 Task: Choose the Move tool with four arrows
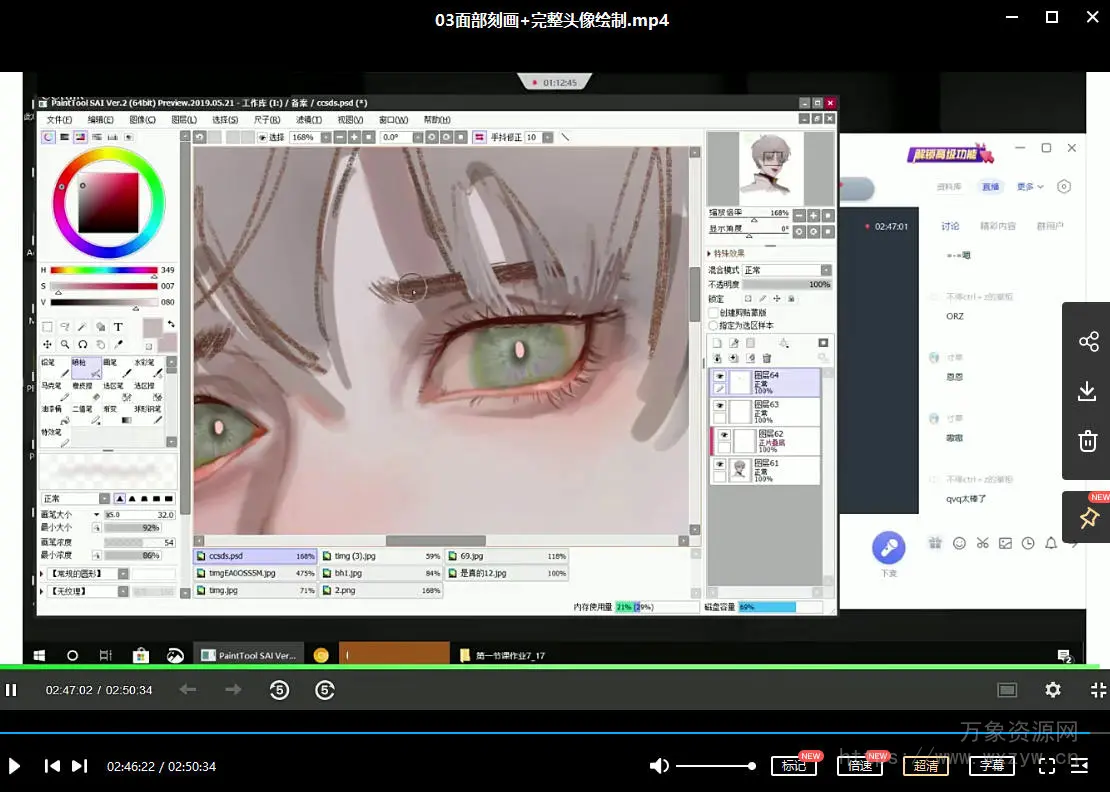tap(47, 344)
